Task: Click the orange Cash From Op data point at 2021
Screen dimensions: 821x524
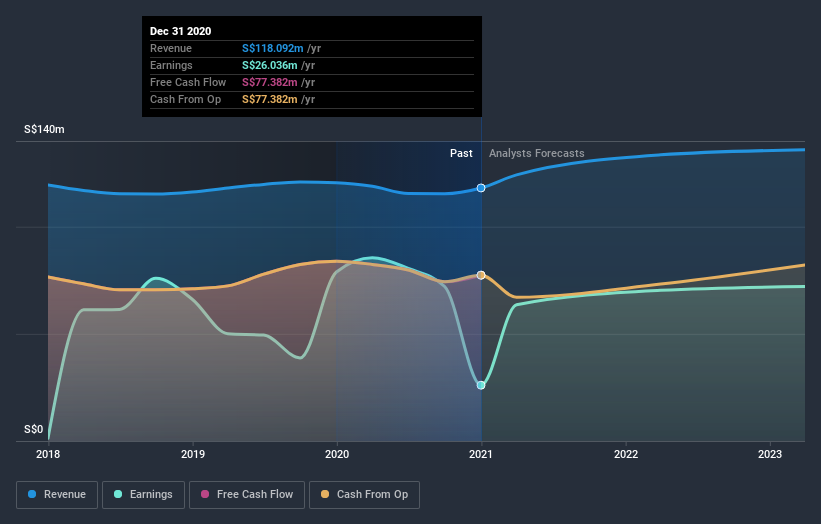Action: coord(481,275)
